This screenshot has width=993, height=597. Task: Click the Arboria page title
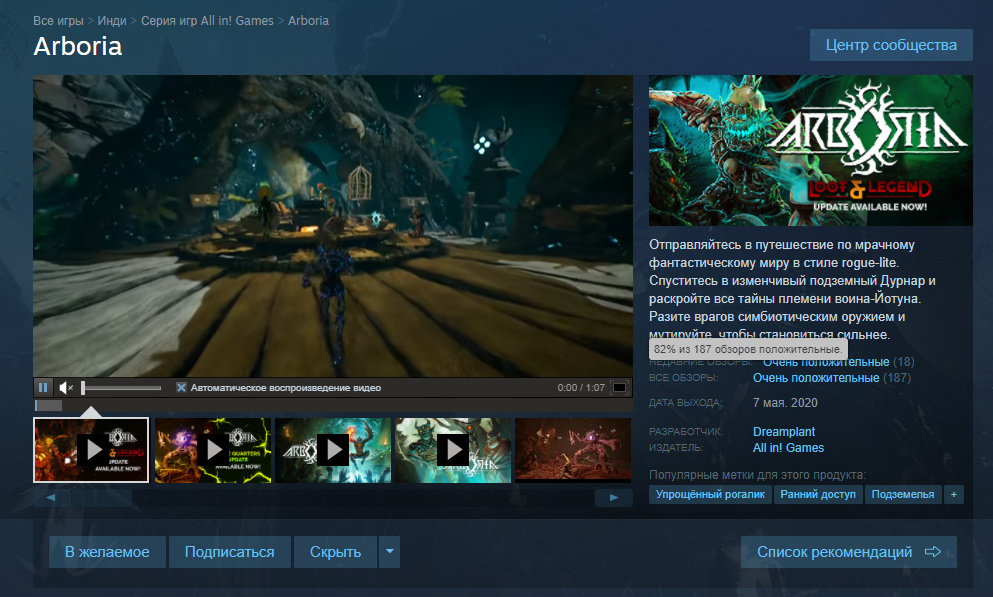(x=78, y=46)
